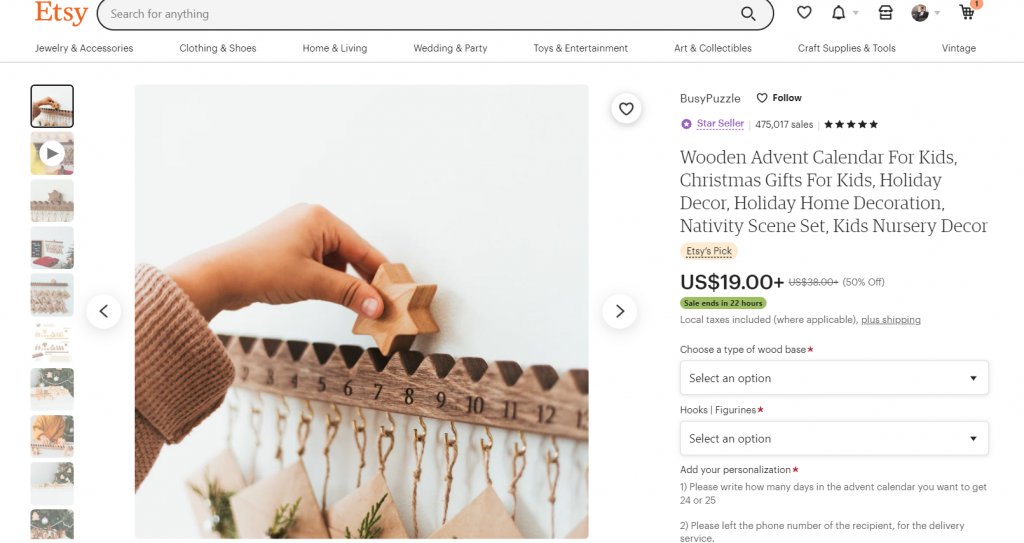The image size is (1024, 543).
Task: Open the shopping cart icon
Action: tap(967, 13)
